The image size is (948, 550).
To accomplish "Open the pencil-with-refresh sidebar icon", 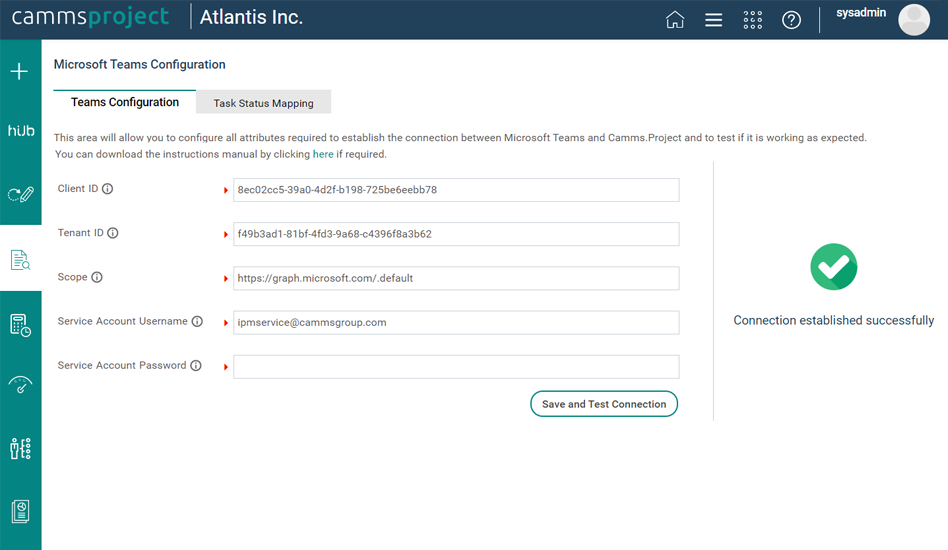I will click(x=21, y=195).
